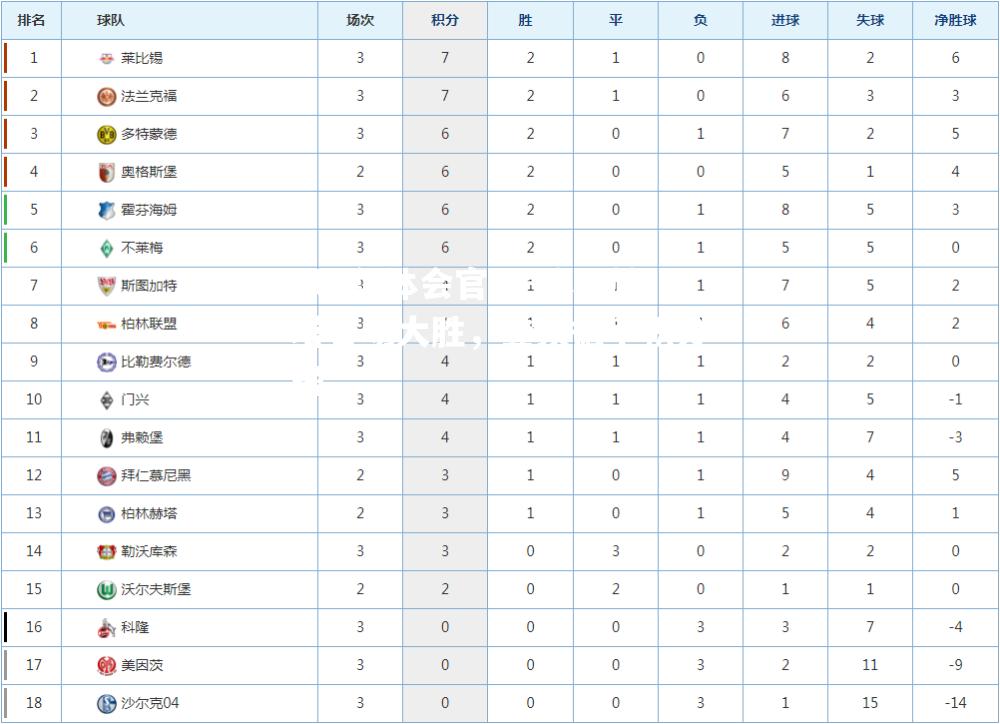Screen dimensions: 1000x724
Task: Click the Wolfsburg (沃尔夫斯堡) green logo
Action: coord(106,590)
